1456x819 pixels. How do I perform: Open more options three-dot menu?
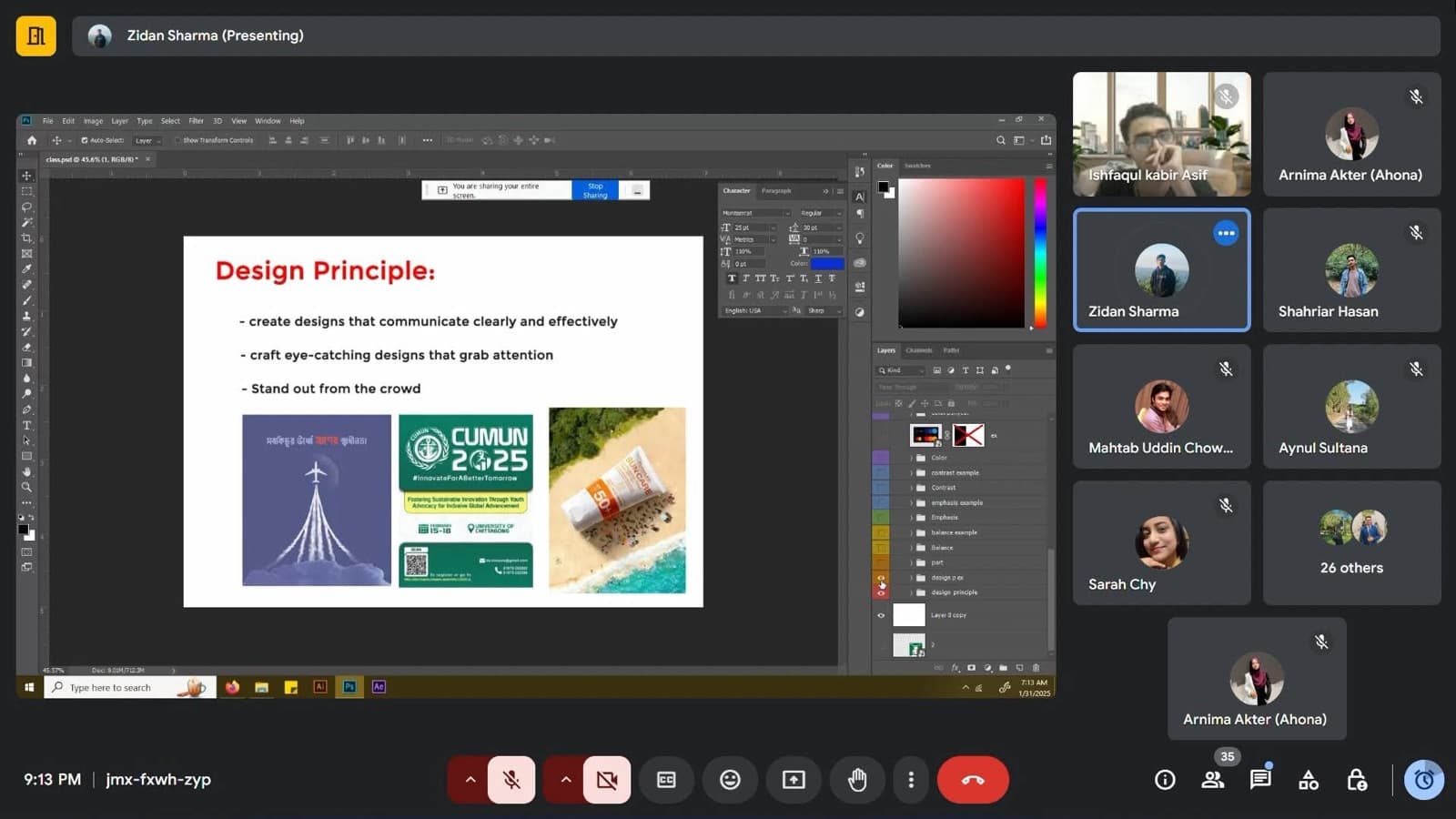point(911,780)
